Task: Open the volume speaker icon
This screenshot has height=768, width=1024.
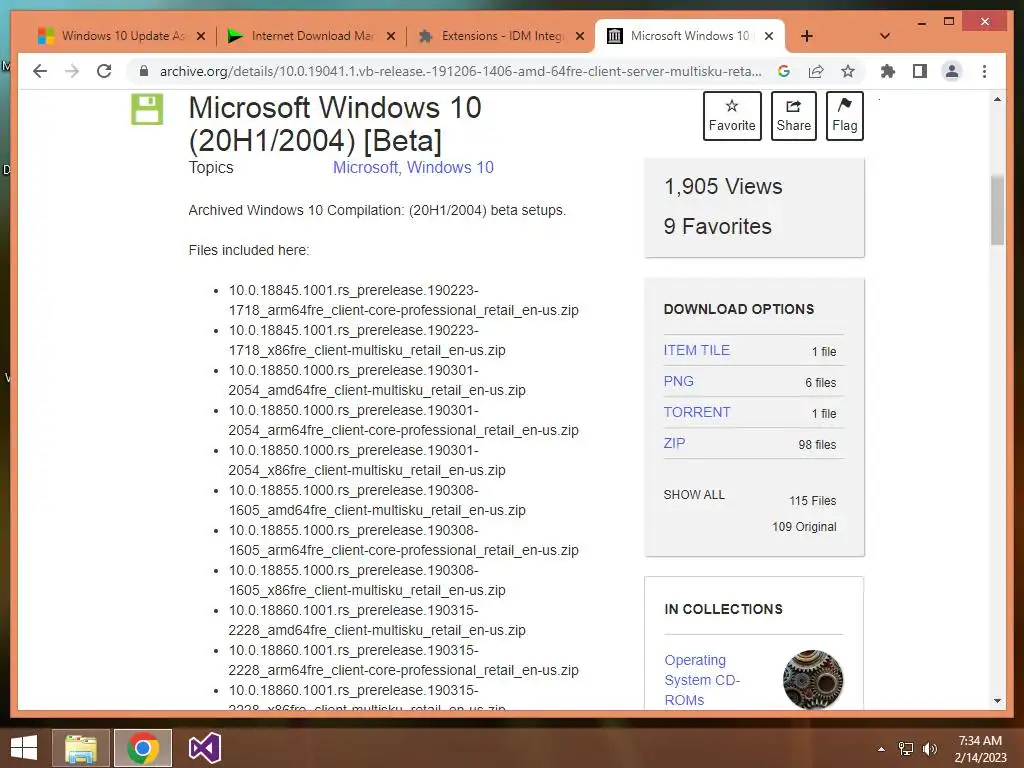Action: click(929, 749)
